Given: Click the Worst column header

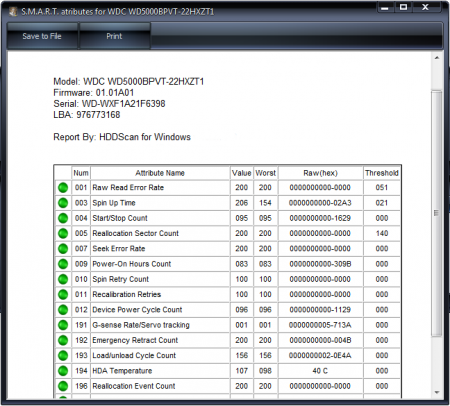Looking at the screenshot, I should [266, 173].
